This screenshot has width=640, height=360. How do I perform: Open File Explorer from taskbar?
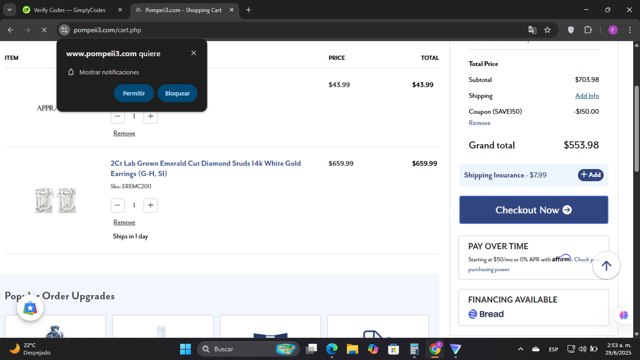click(352, 349)
